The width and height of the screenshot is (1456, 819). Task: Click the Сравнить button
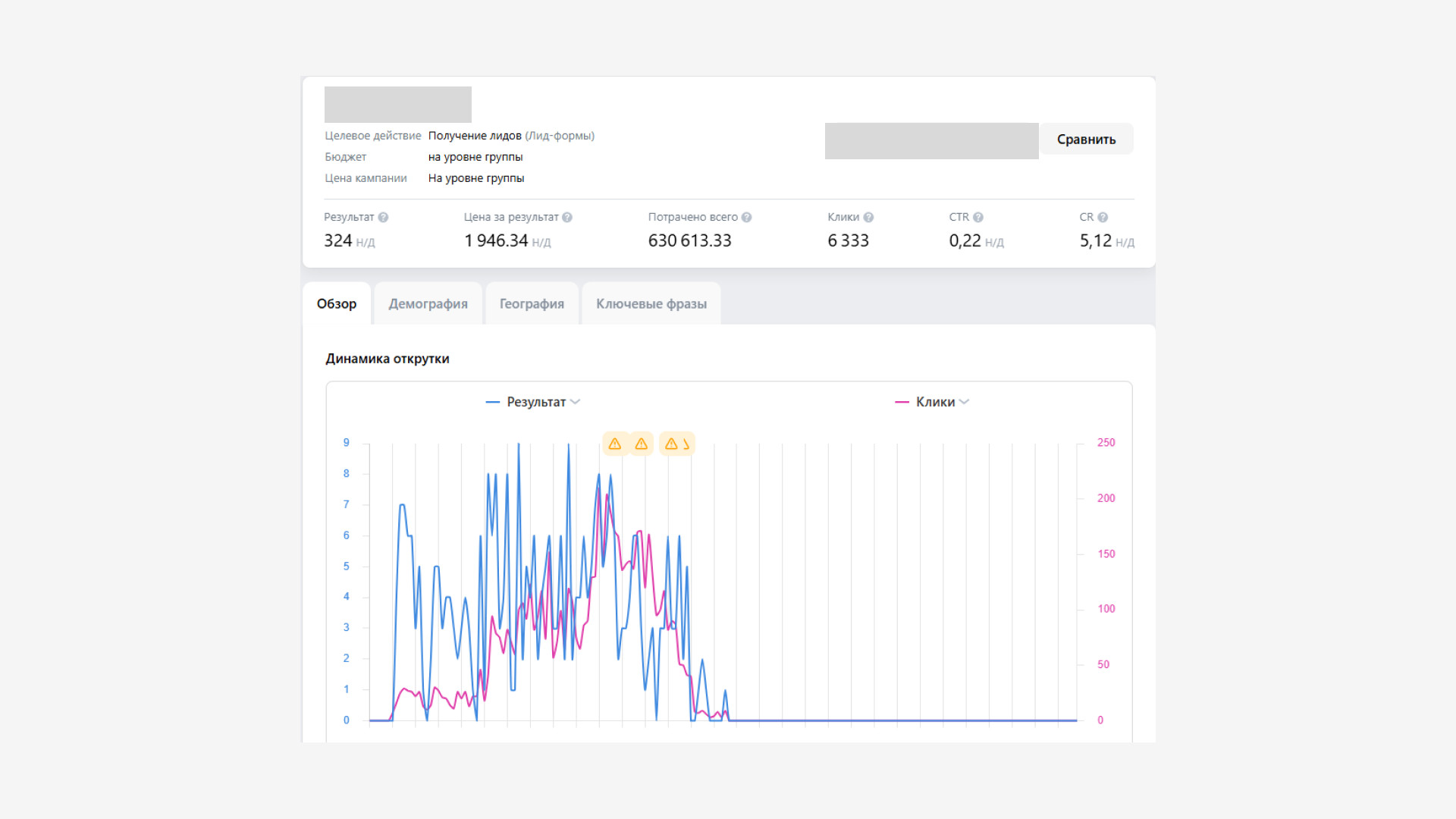pyautogui.click(x=1086, y=140)
